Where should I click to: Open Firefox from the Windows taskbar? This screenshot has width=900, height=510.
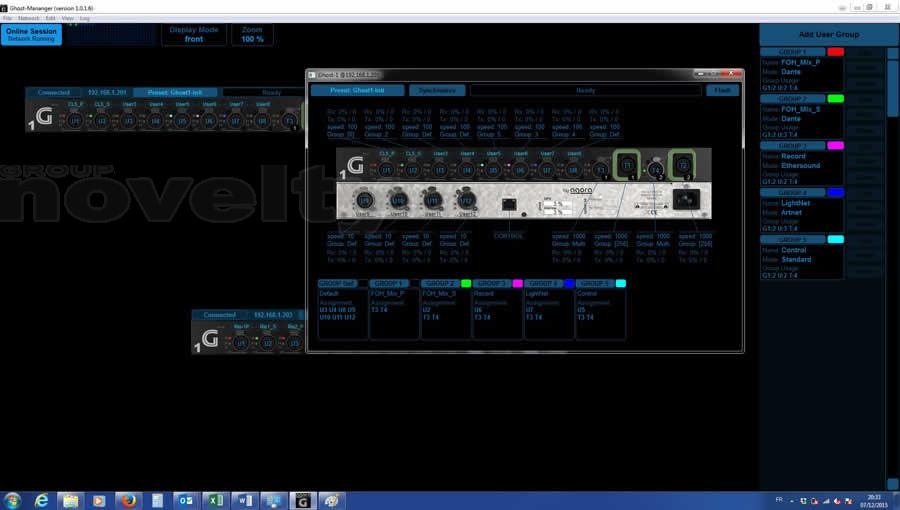tap(128, 500)
